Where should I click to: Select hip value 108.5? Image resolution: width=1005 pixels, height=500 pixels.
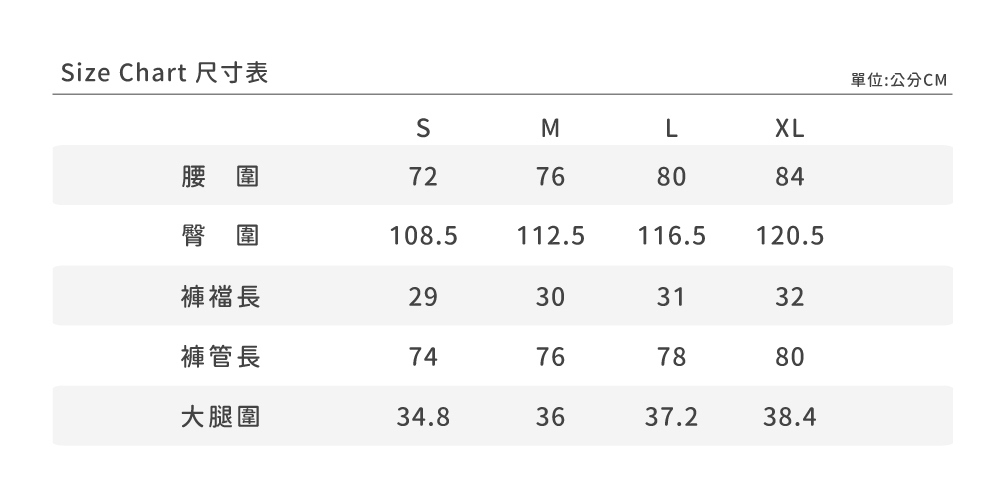coord(424,236)
